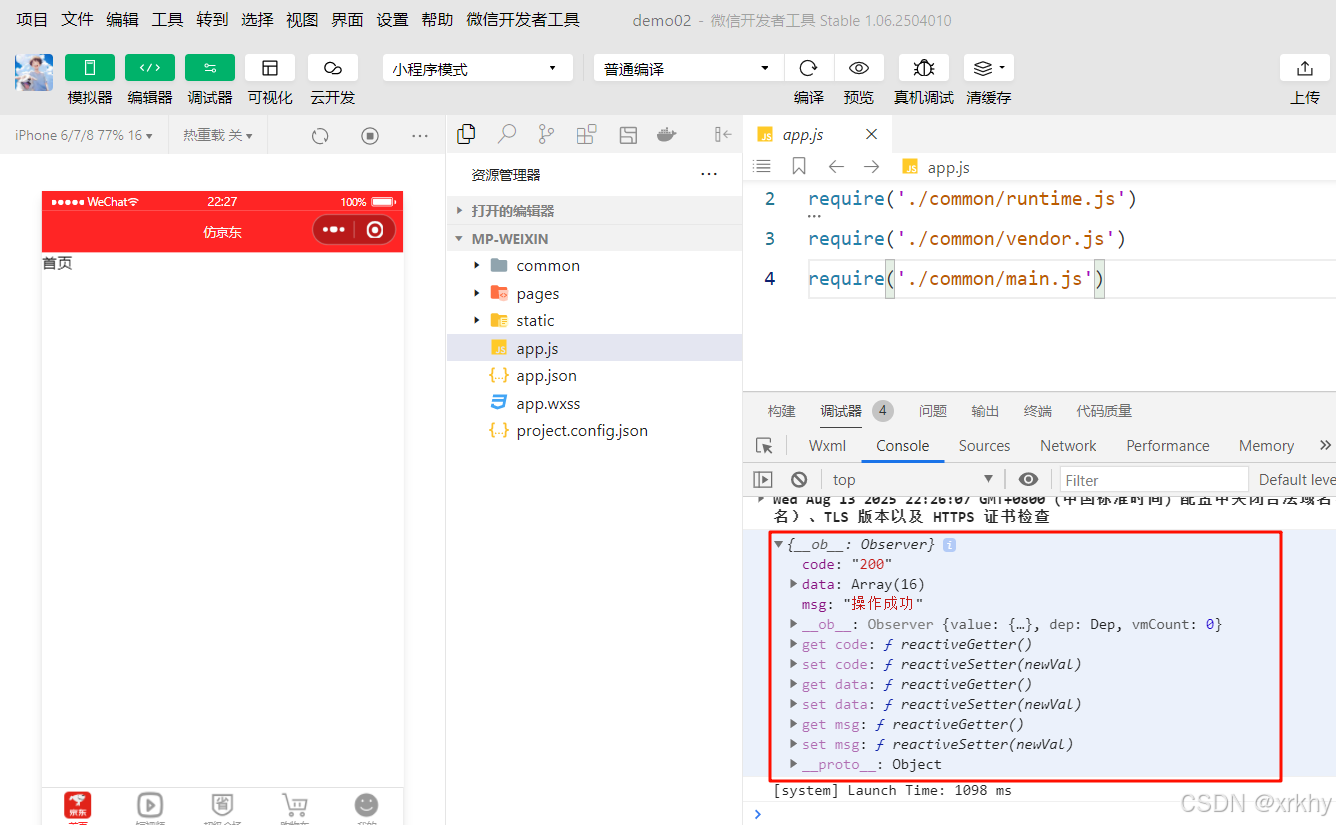Open the 微信开发者工具 menu
Screen dimensions: 1336x825
pyautogui.click(x=523, y=20)
